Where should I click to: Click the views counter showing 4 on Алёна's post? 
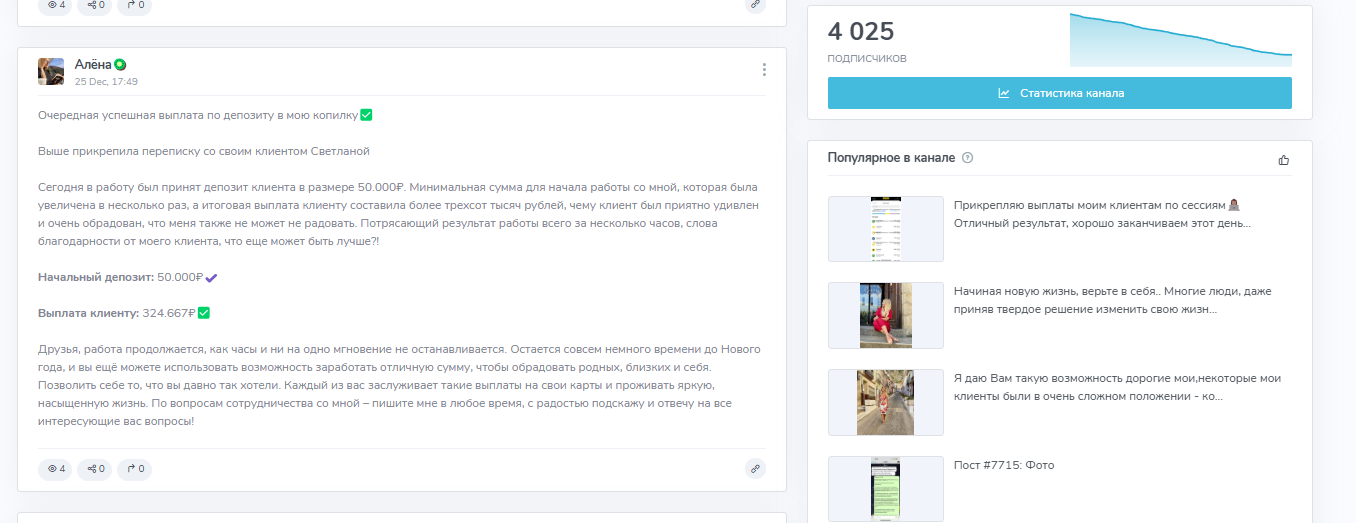(x=55, y=468)
